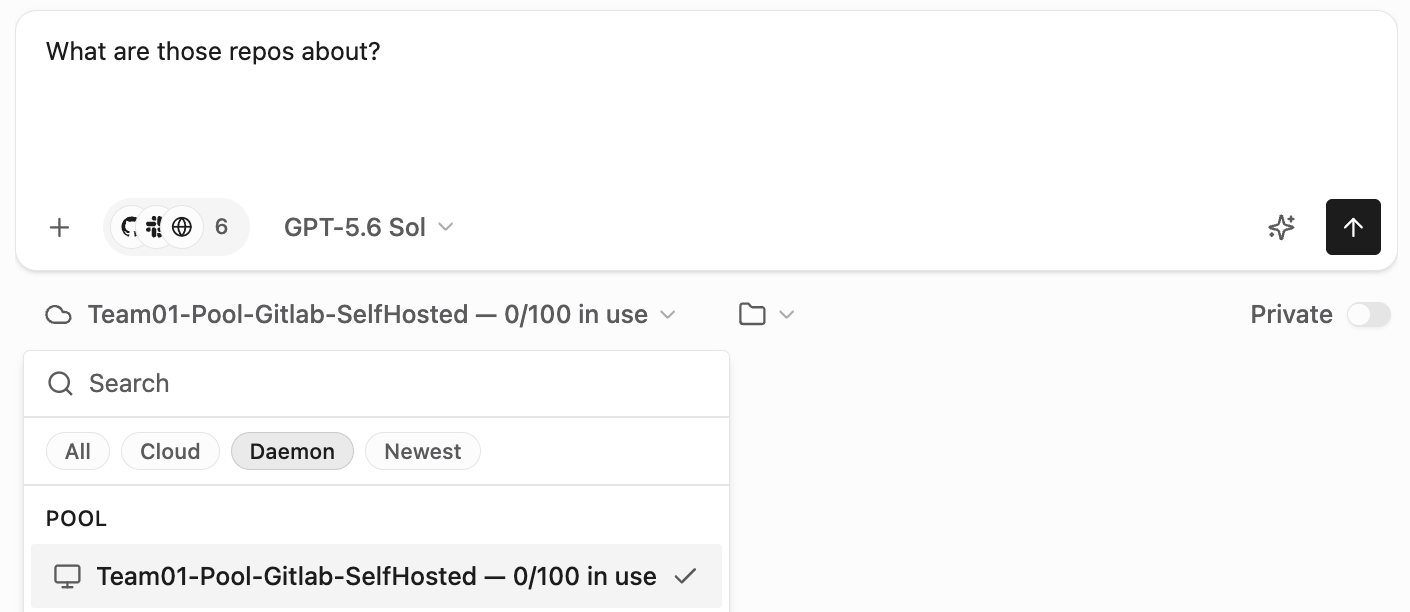
Task: Open the globe web integration icon
Action: click(x=182, y=227)
